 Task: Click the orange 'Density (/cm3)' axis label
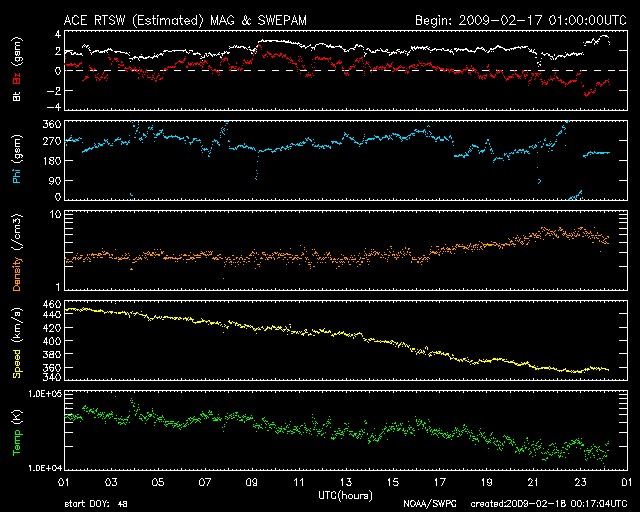point(17,252)
